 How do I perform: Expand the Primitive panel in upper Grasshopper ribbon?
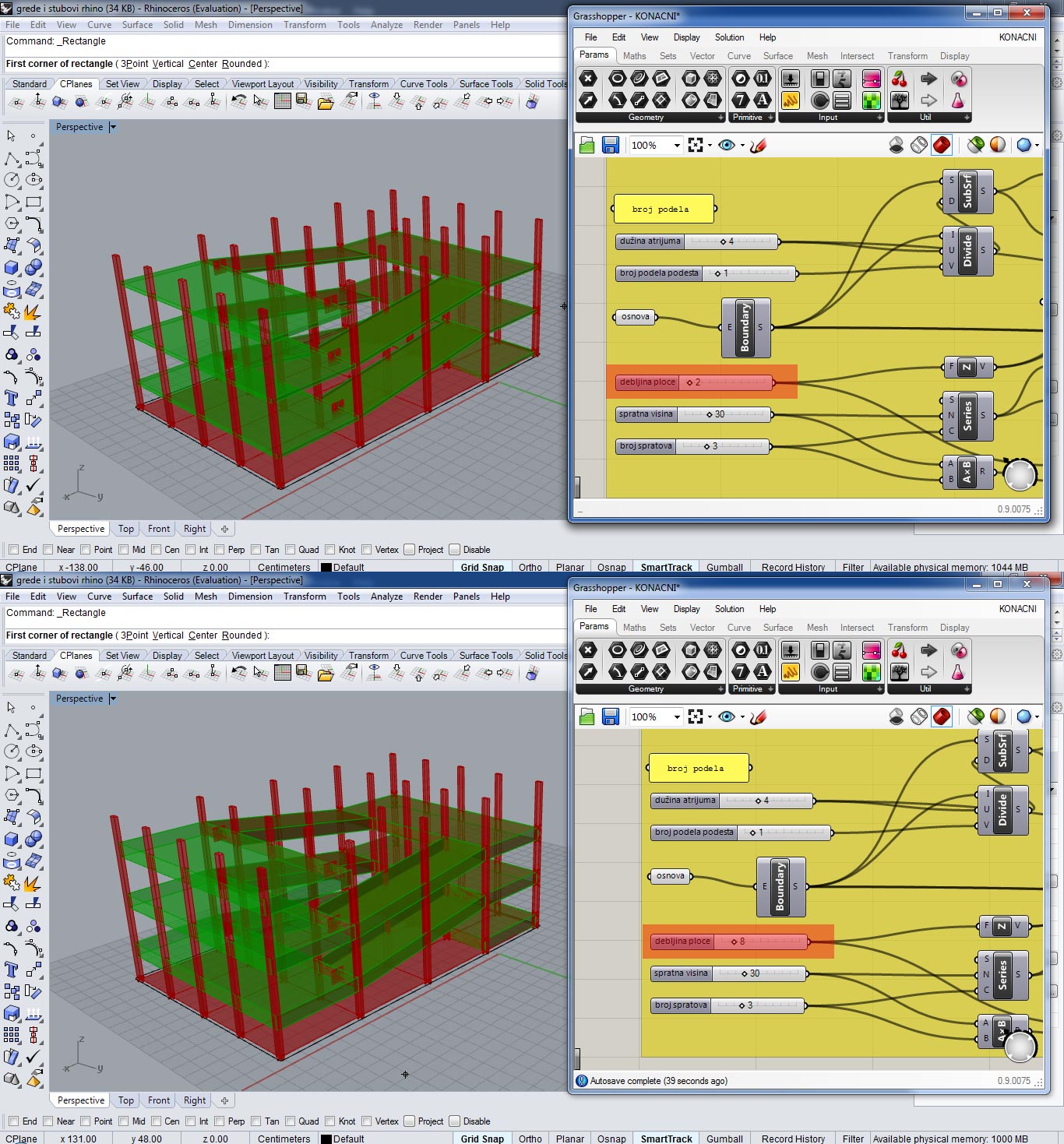(x=771, y=118)
